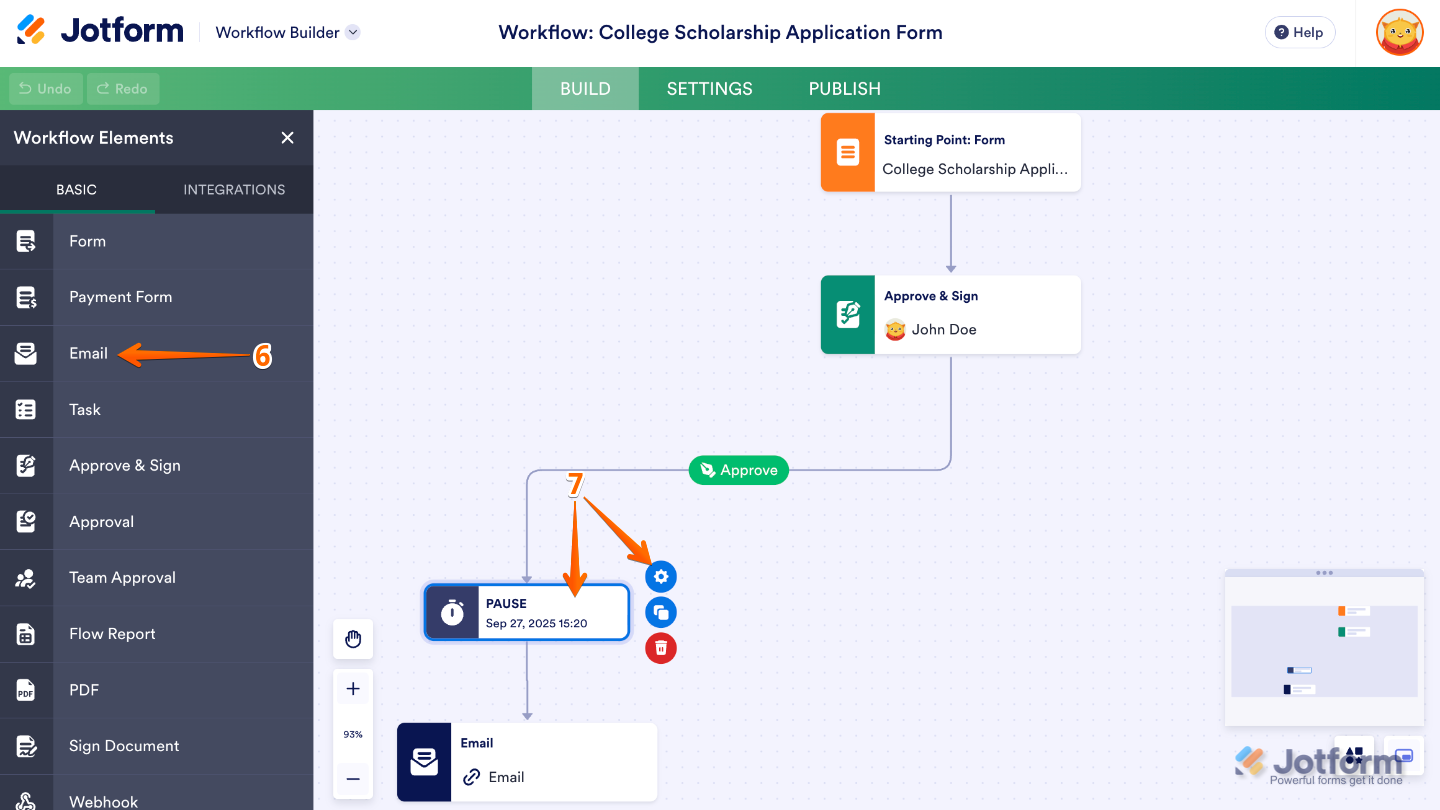1440x810 pixels.
Task: Select the Webhook element icon
Action: coord(27,800)
